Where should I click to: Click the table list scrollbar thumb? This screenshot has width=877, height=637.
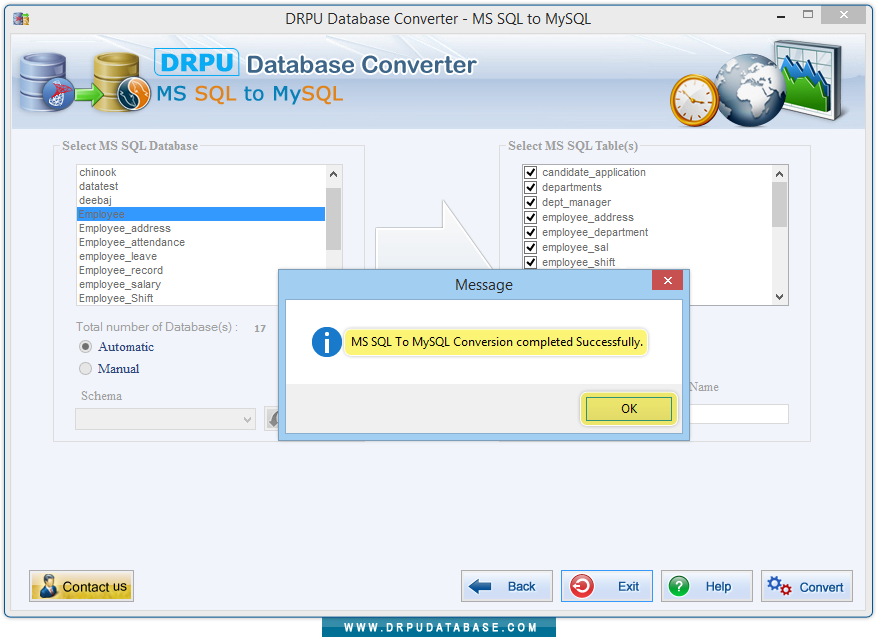tap(779, 205)
